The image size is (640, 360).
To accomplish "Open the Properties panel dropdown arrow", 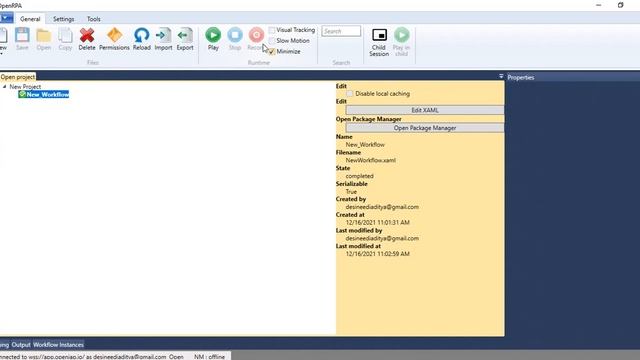I will (501, 76).
